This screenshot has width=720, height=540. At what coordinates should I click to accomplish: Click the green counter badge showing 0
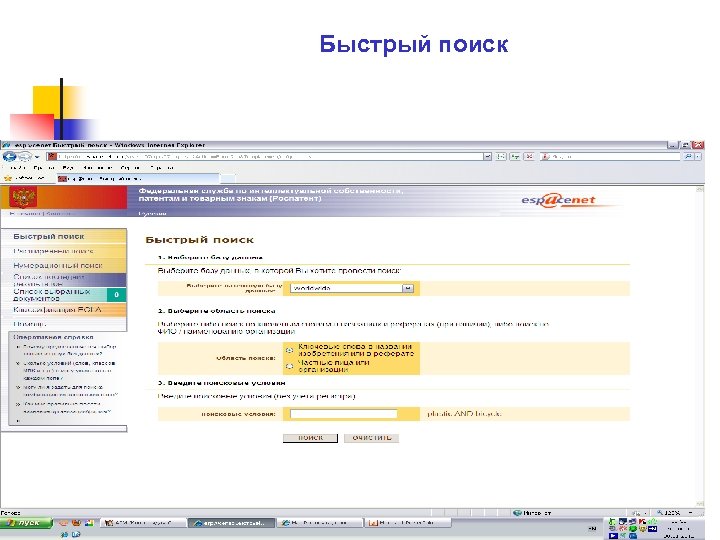117,295
